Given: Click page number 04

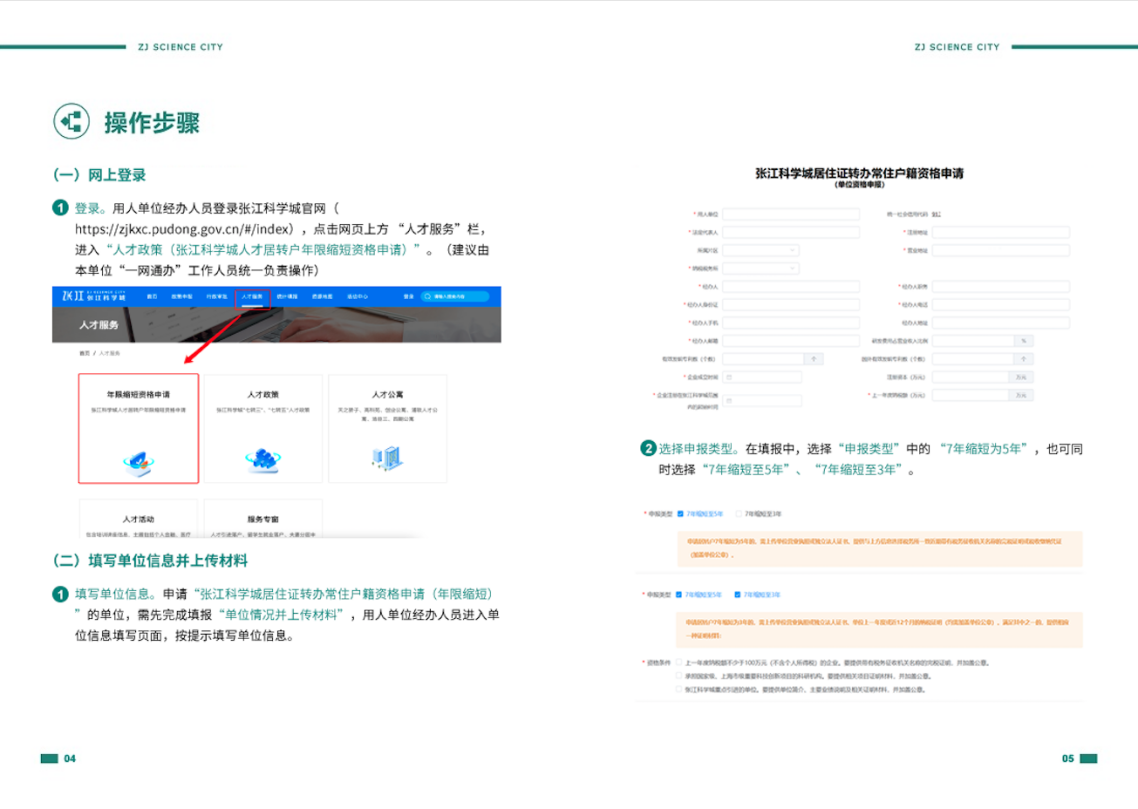Looking at the screenshot, I should (70, 759).
